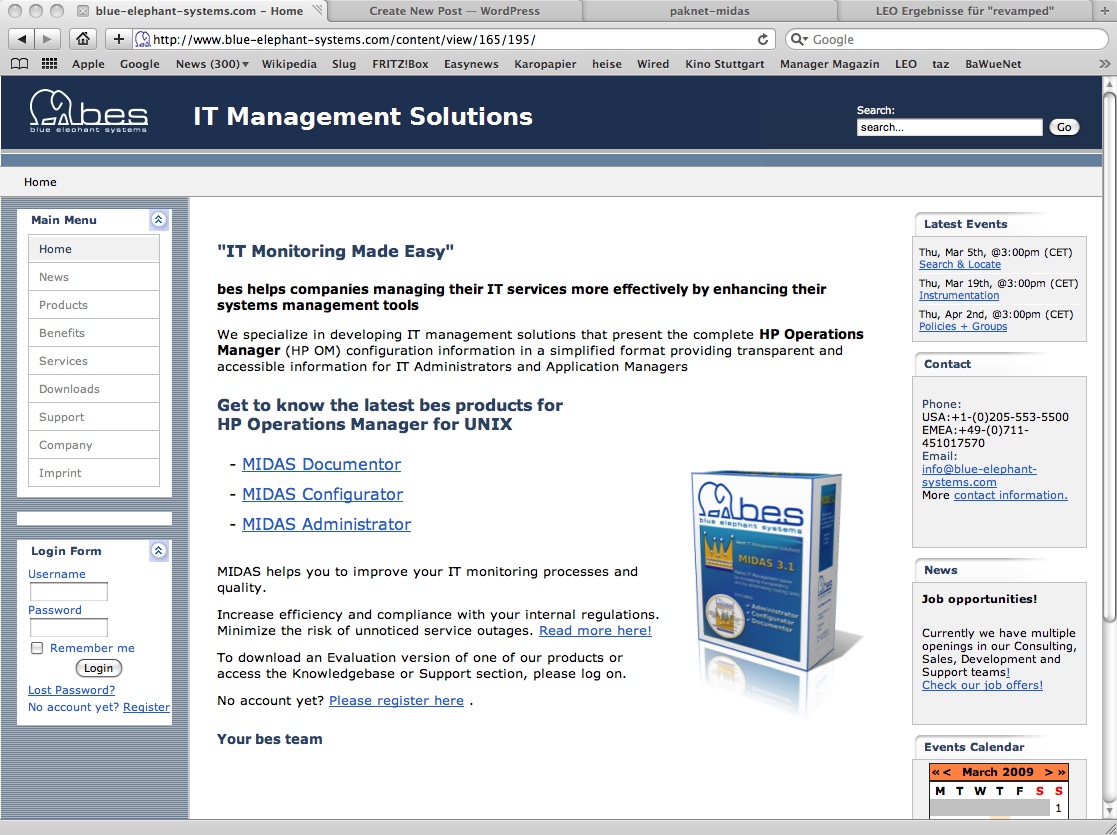
Task: Open the MIDAS Documentor link
Action: (x=321, y=464)
